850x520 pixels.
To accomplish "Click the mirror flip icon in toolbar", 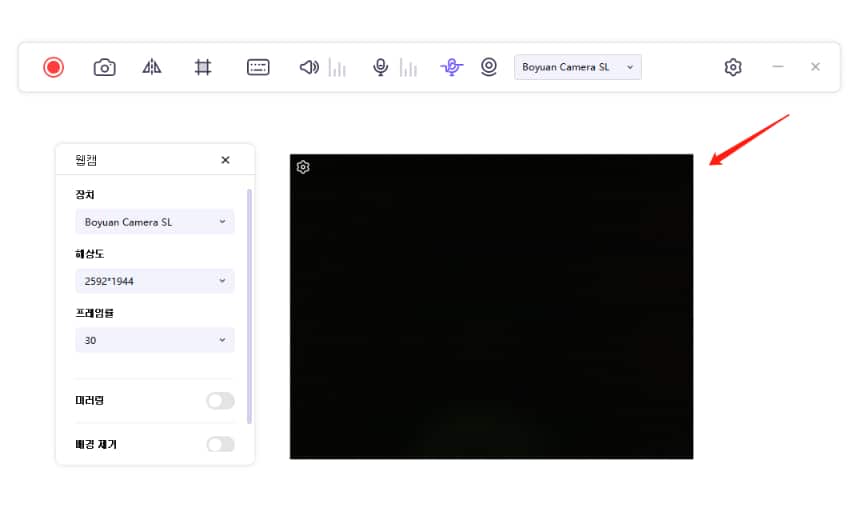I will point(152,67).
